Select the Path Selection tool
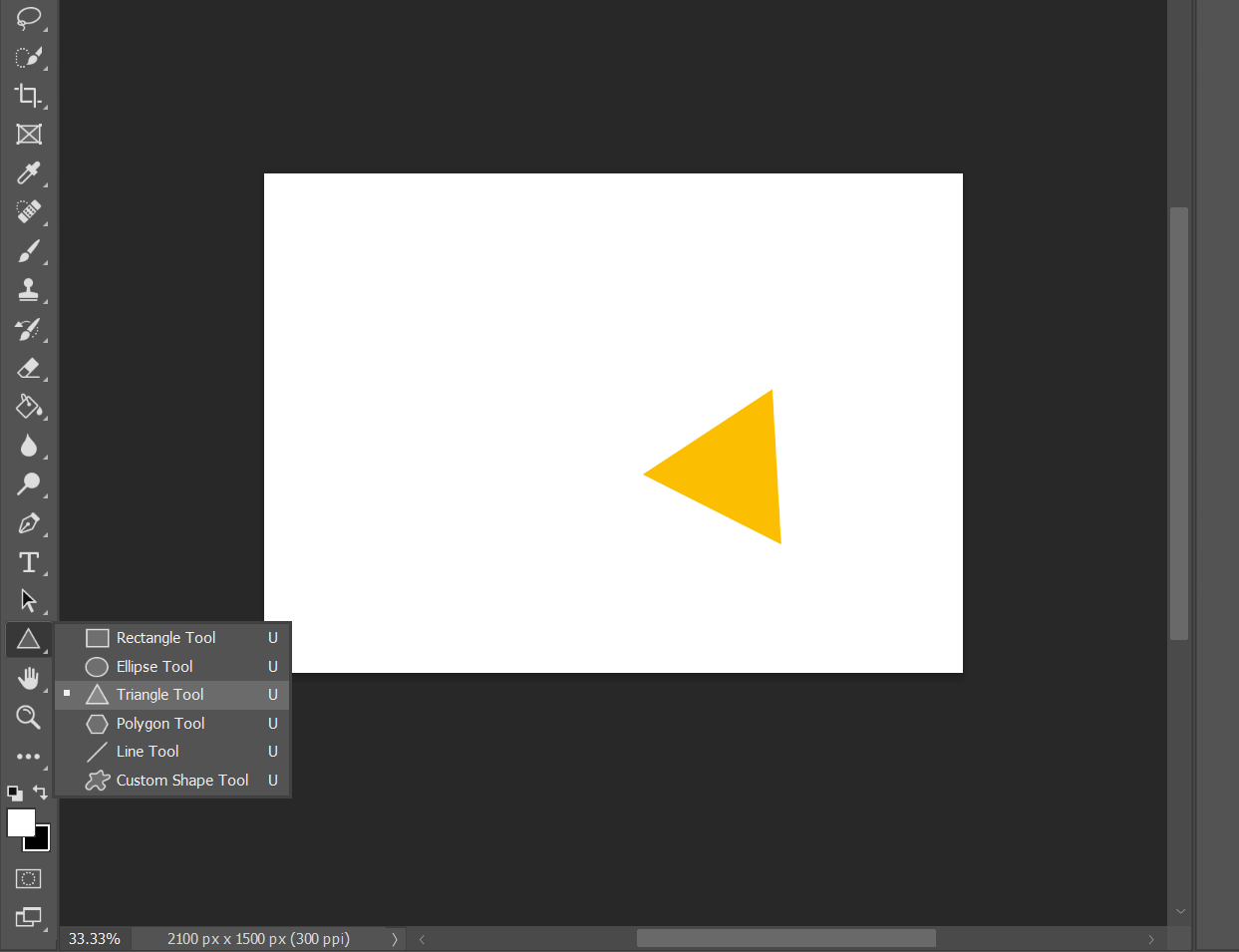The height and width of the screenshot is (952, 1239). point(29,601)
